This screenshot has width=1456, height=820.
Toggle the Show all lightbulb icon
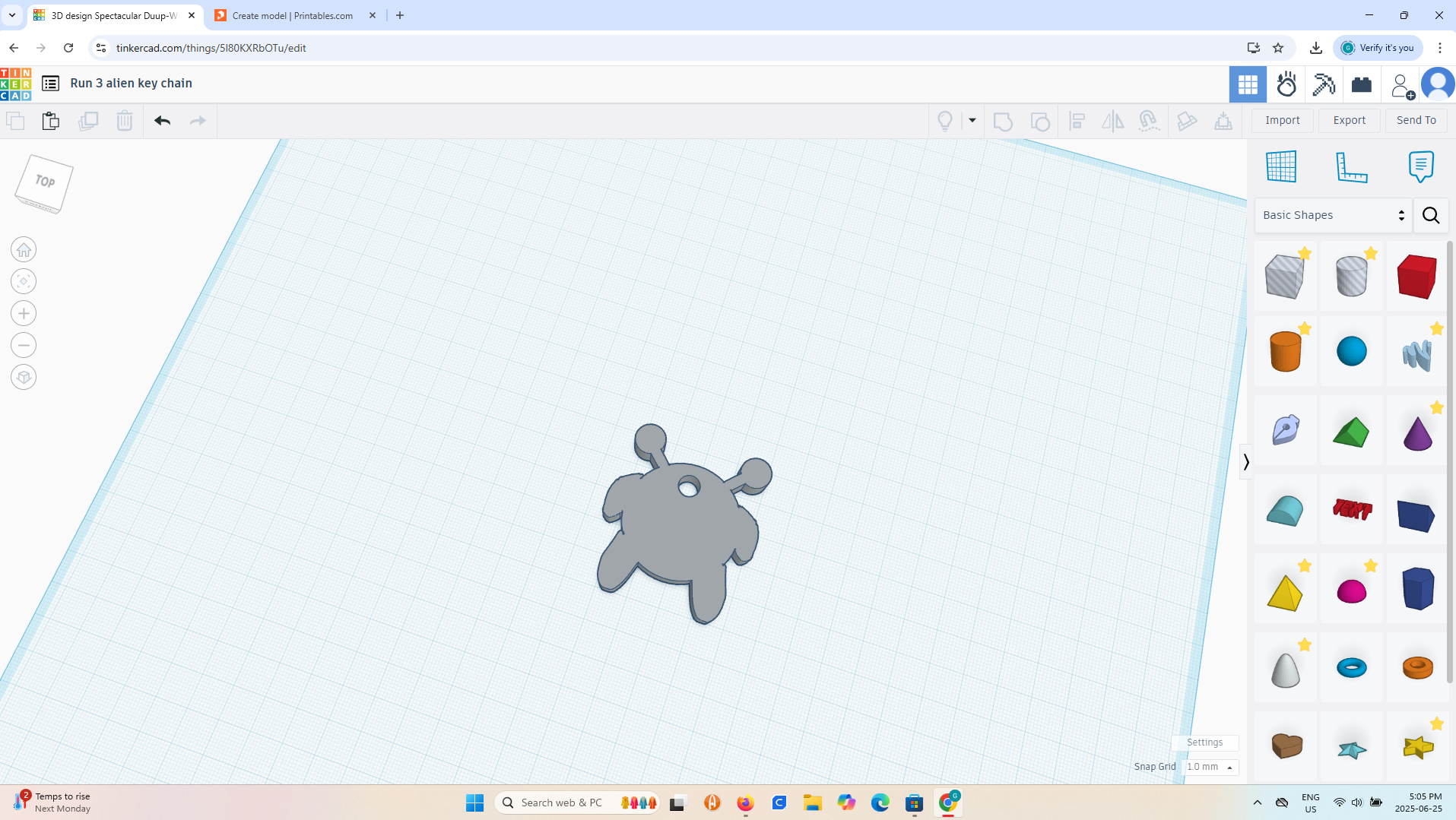(x=945, y=121)
